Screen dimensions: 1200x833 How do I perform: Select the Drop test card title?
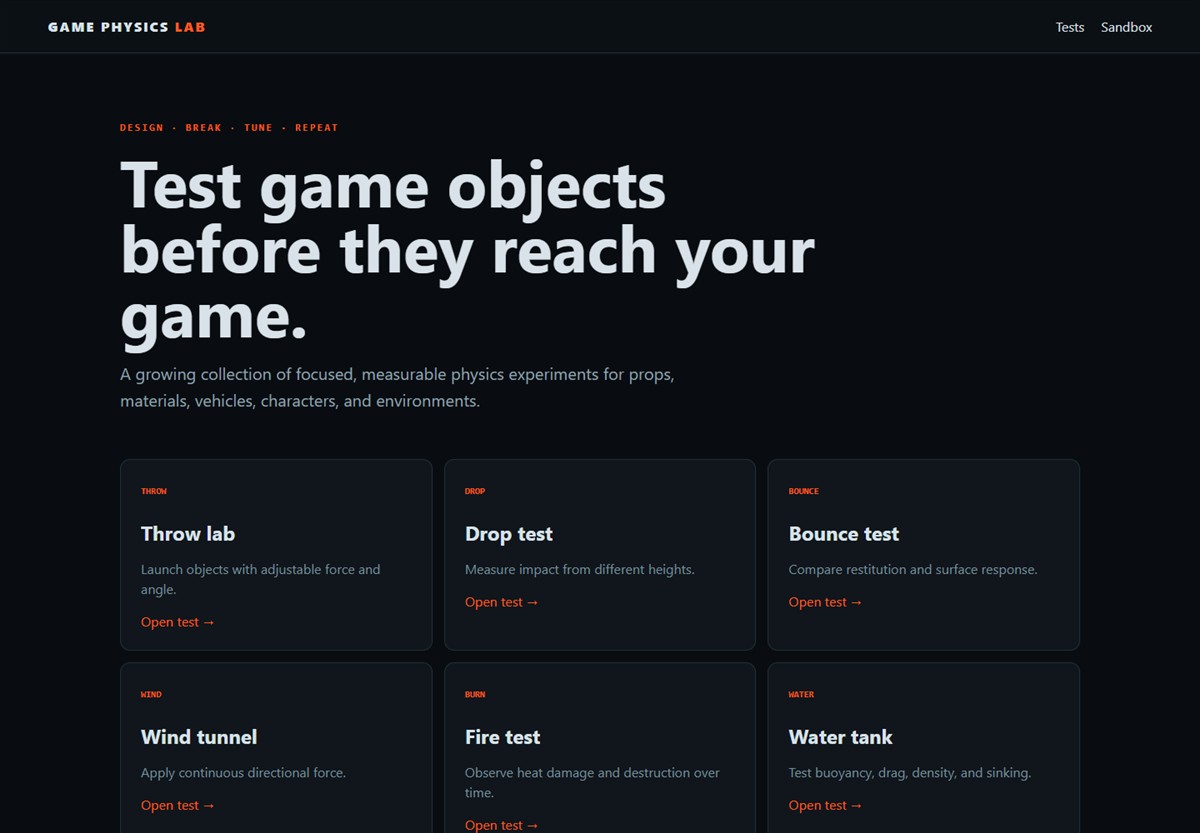(509, 534)
